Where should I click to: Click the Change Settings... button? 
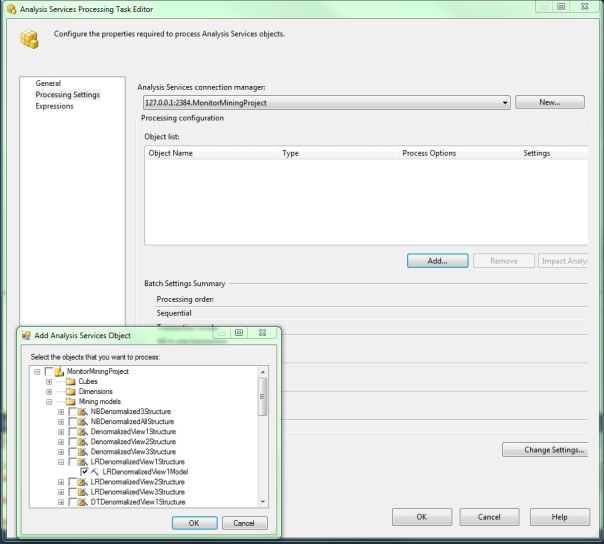545,450
